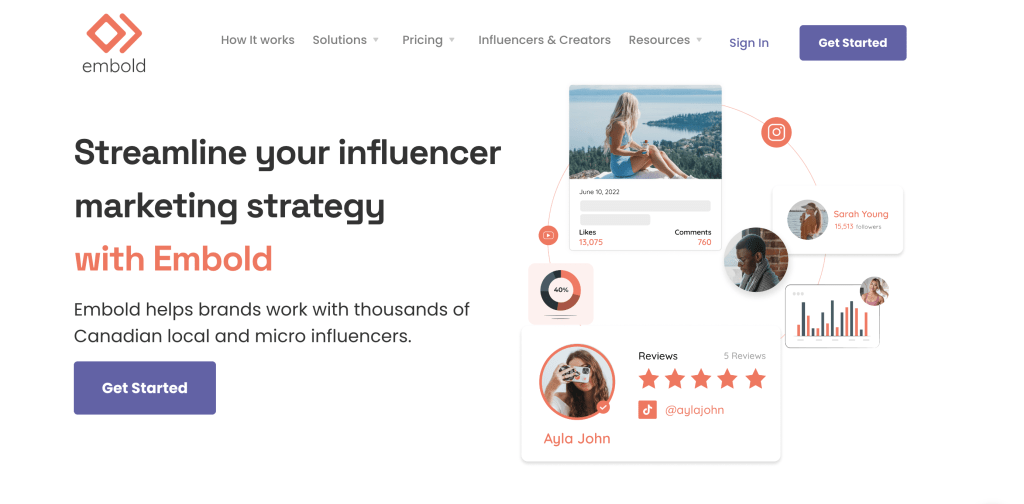
Task: Click the @aylajohn handle link
Action: (694, 410)
